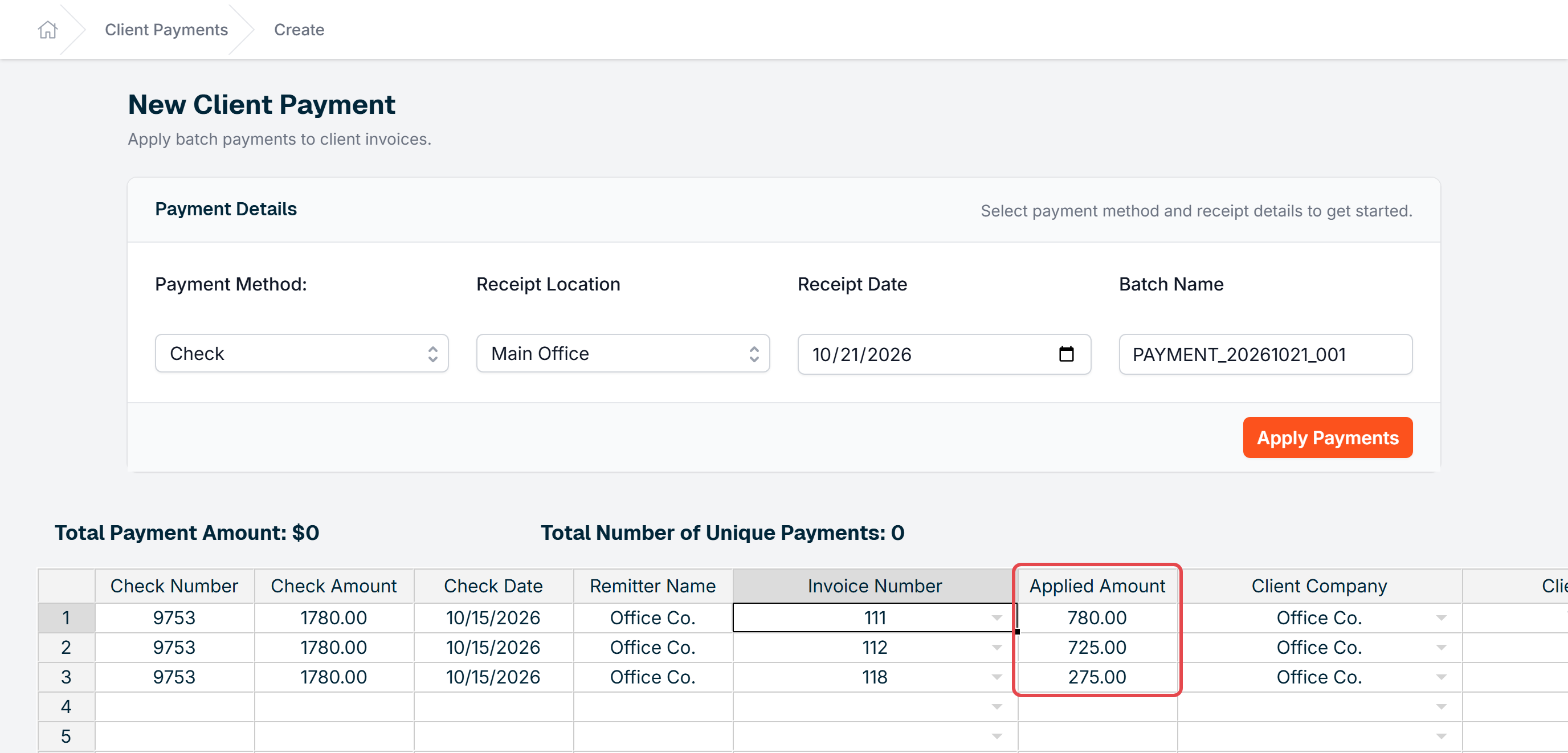
Task: Click the Remitter Name cell in row 1
Action: click(653, 618)
